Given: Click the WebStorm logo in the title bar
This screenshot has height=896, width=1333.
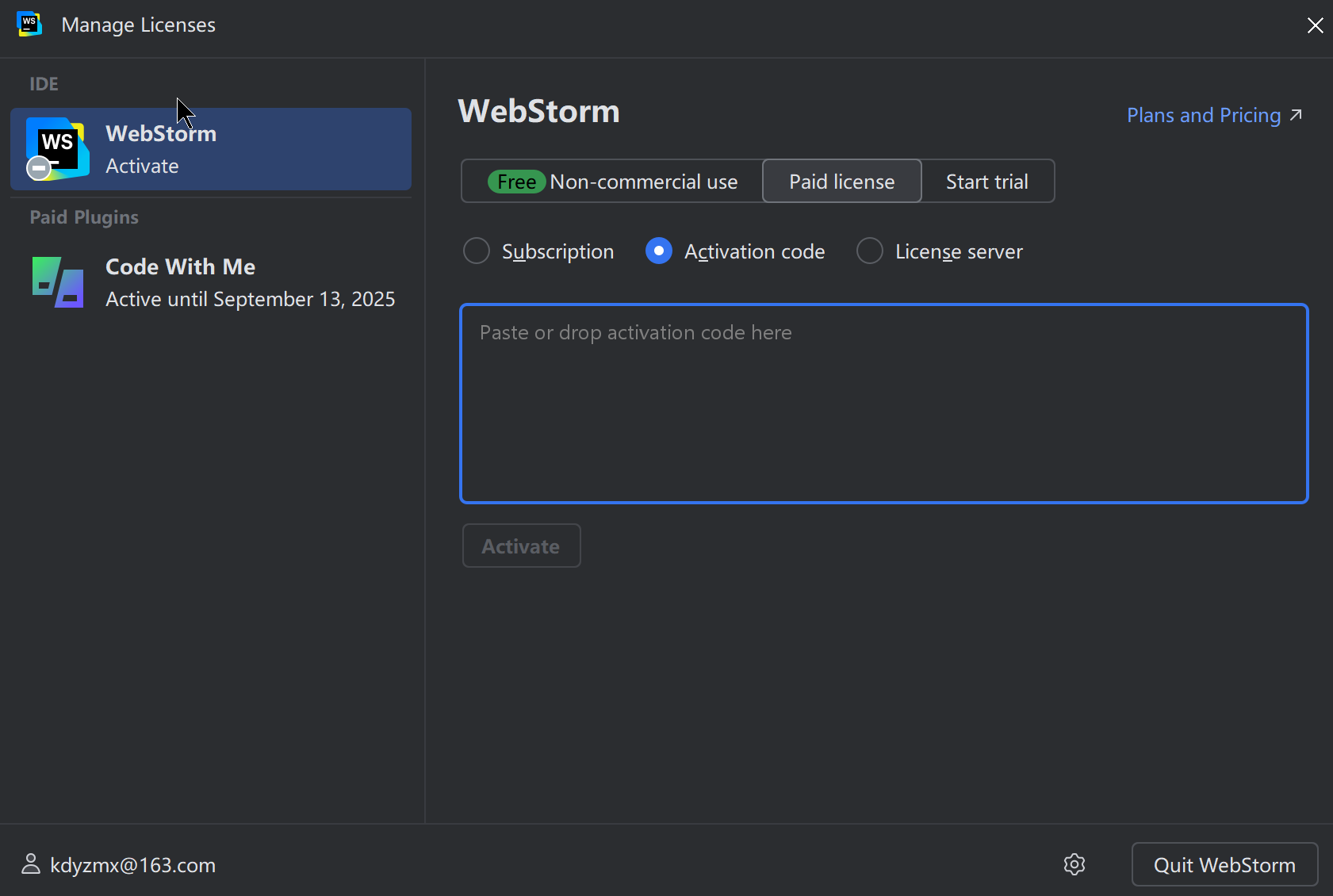Looking at the screenshot, I should coord(29,25).
